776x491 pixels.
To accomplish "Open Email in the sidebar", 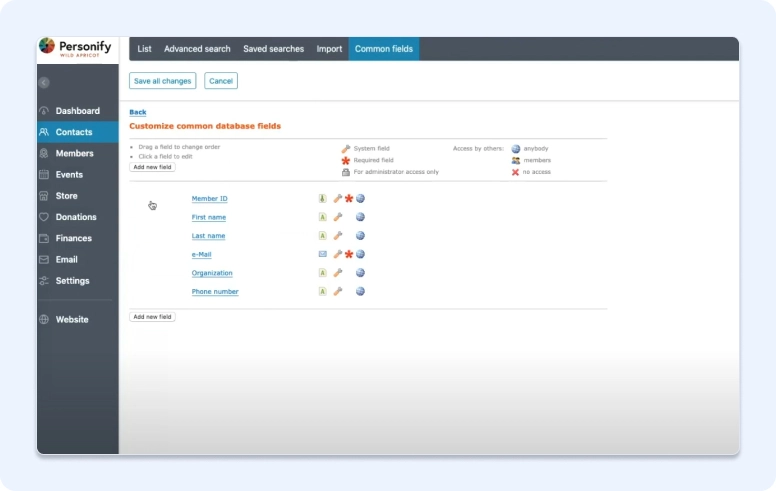I will pos(78,260).
